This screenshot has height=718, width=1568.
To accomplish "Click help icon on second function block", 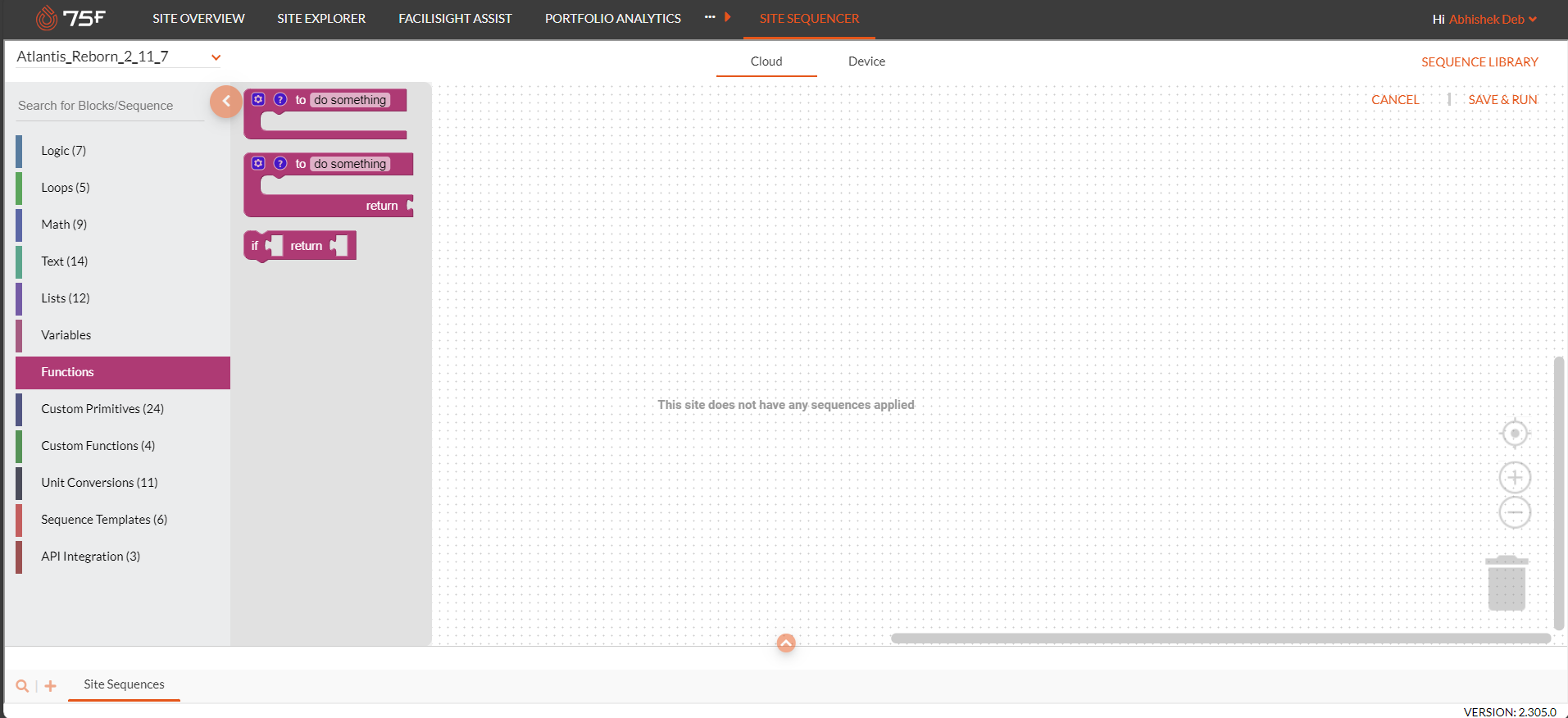I will (280, 163).
